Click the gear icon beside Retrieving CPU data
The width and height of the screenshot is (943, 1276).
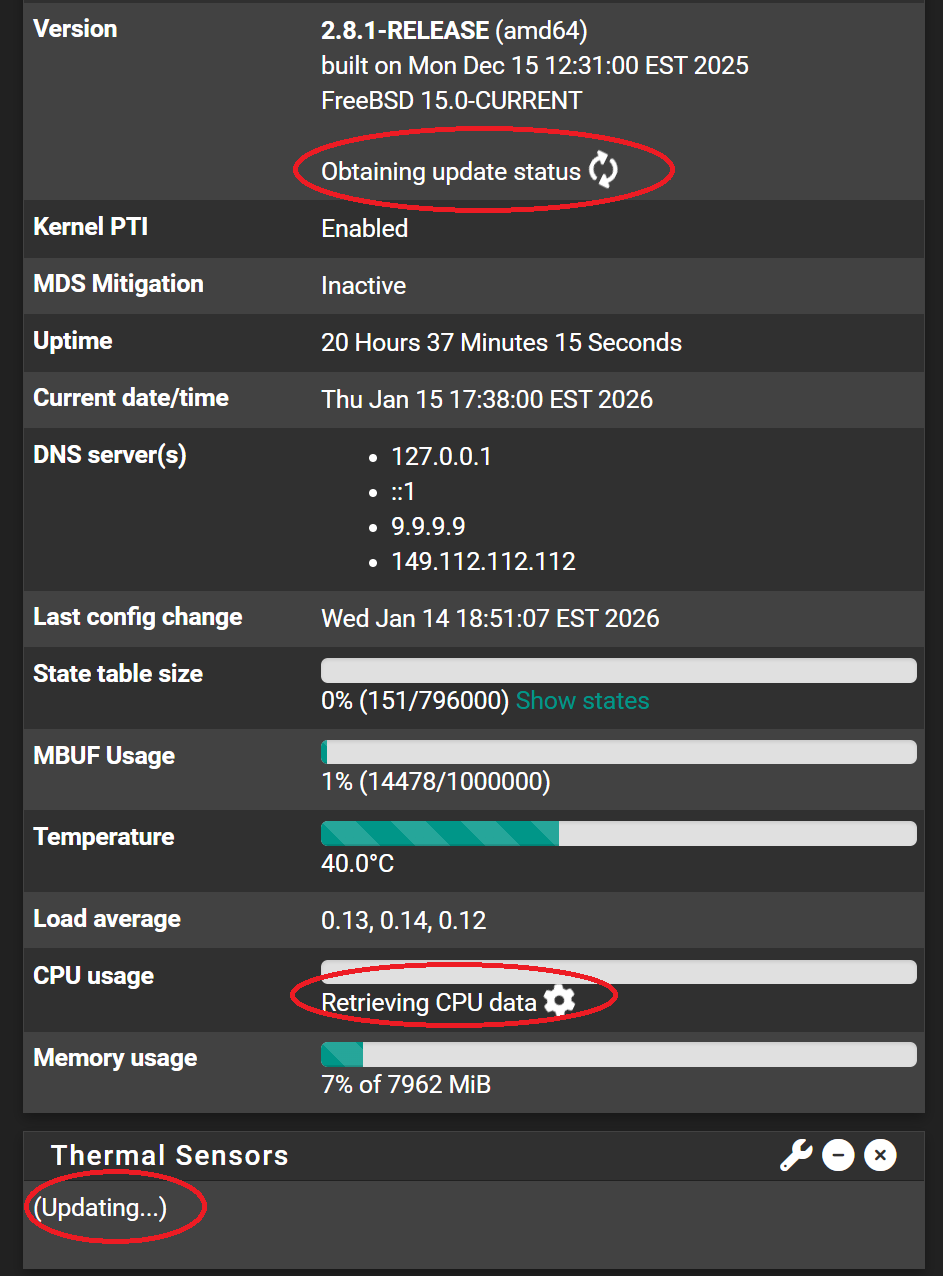pos(559,1001)
